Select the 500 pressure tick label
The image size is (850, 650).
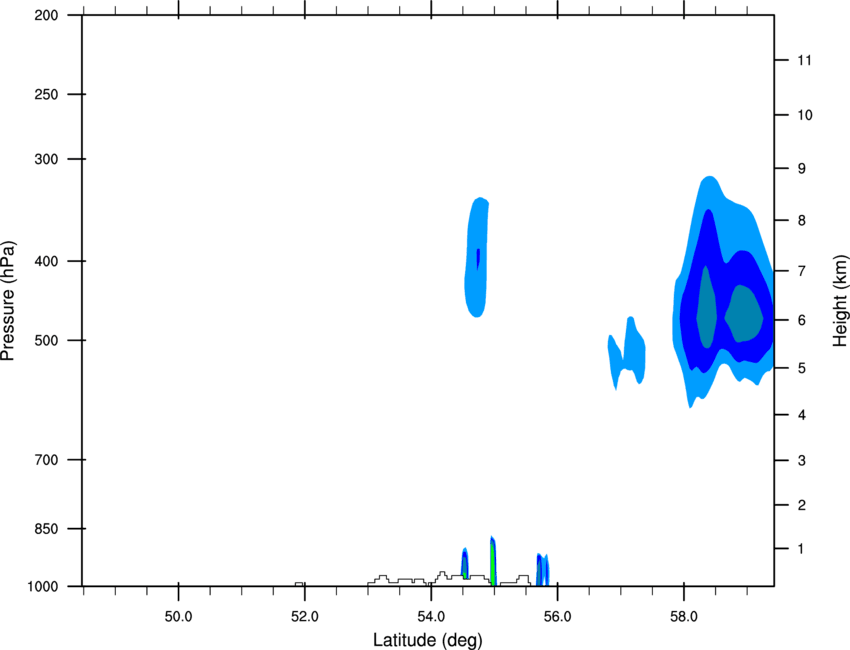tap(46, 340)
